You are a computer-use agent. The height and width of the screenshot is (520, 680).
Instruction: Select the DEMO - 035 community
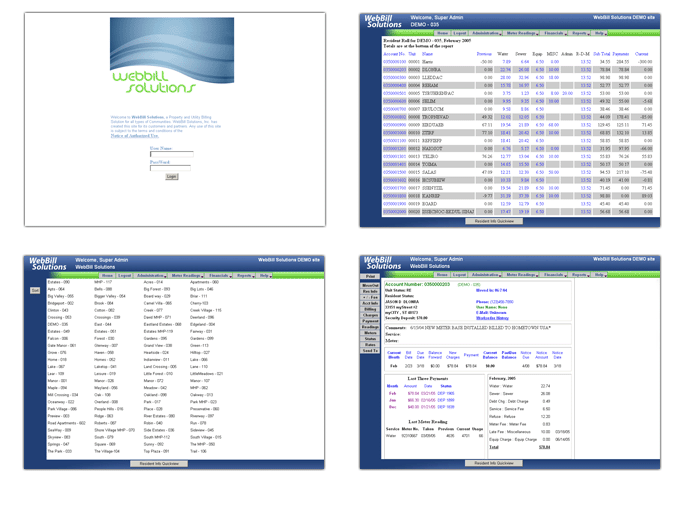(x=58, y=324)
